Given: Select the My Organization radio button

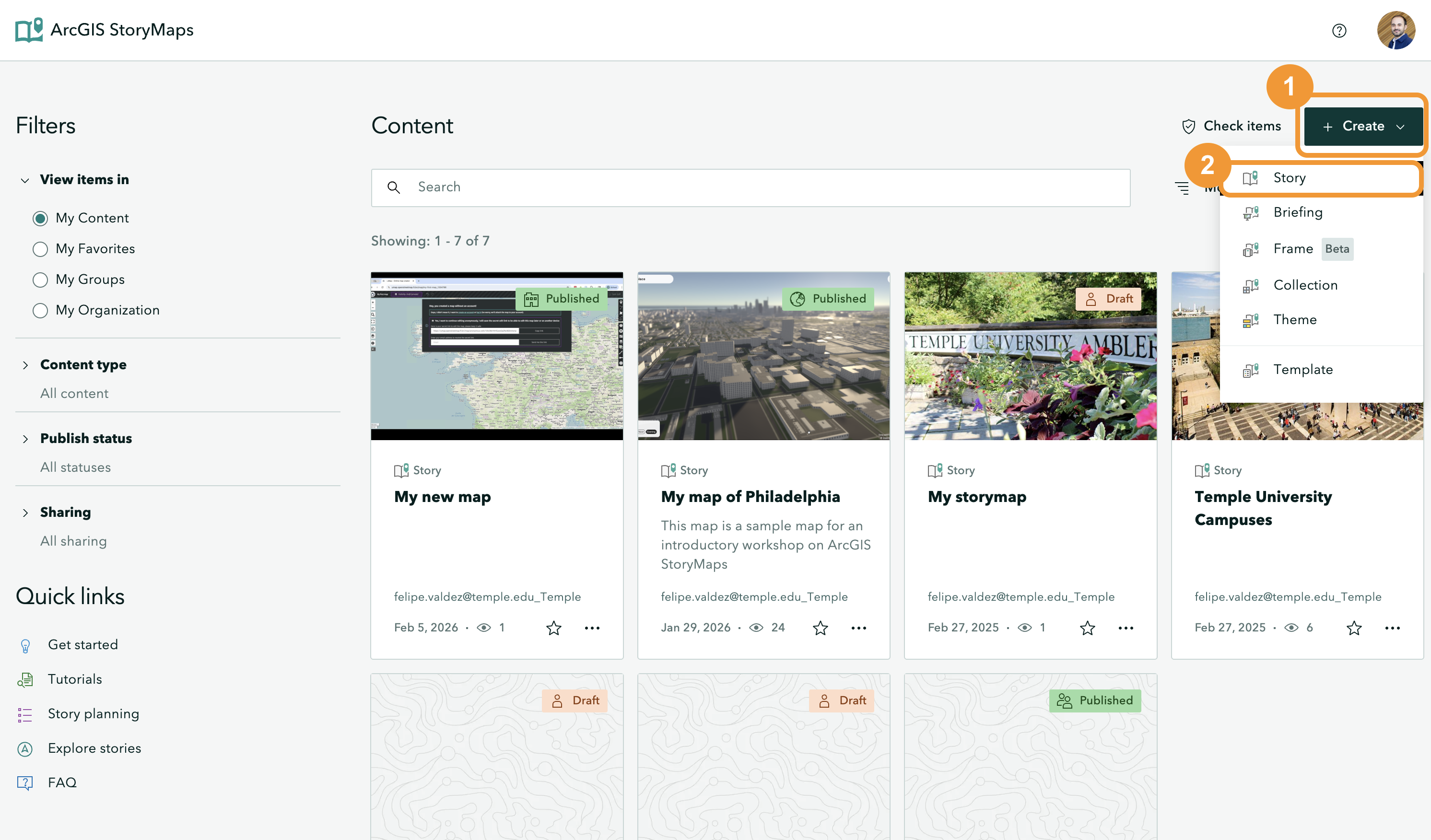Looking at the screenshot, I should [x=40, y=311].
